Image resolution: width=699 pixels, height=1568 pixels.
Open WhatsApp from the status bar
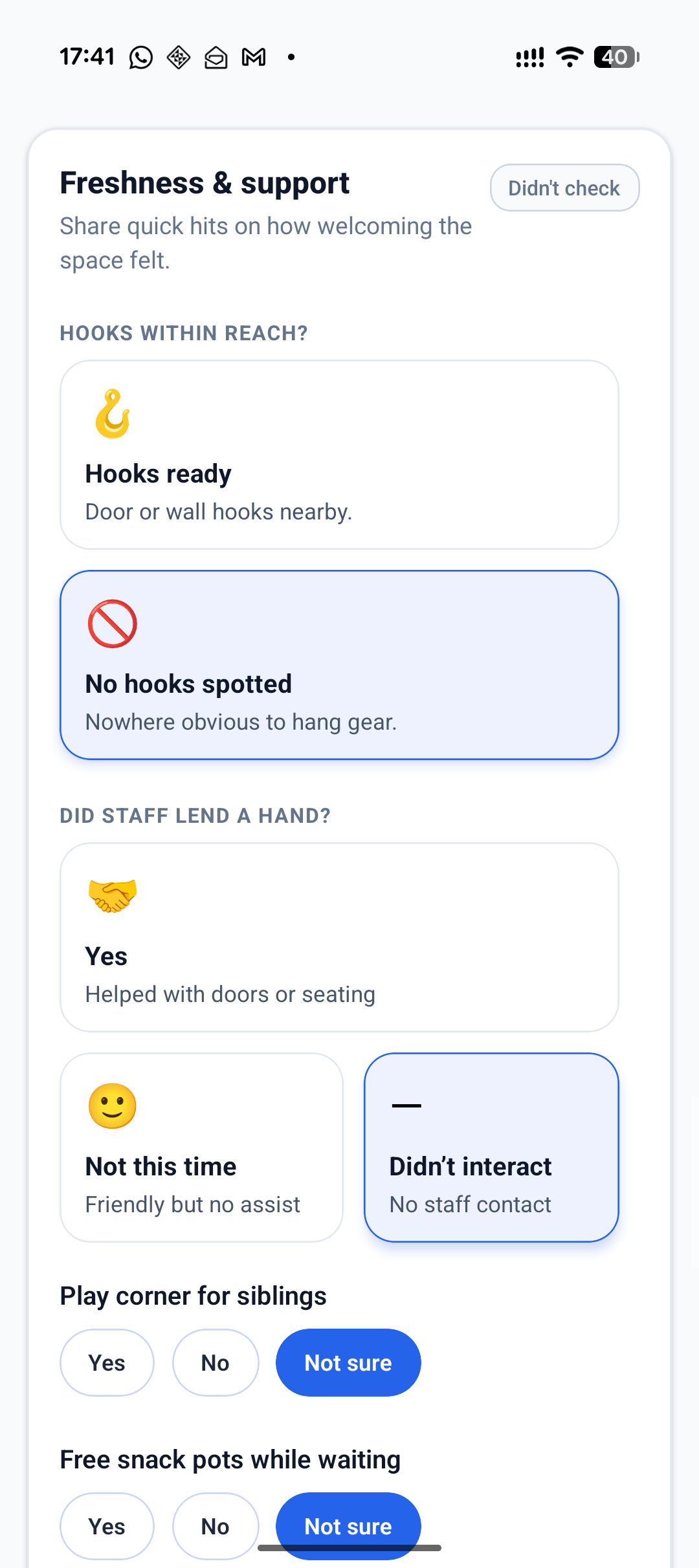[x=140, y=57]
